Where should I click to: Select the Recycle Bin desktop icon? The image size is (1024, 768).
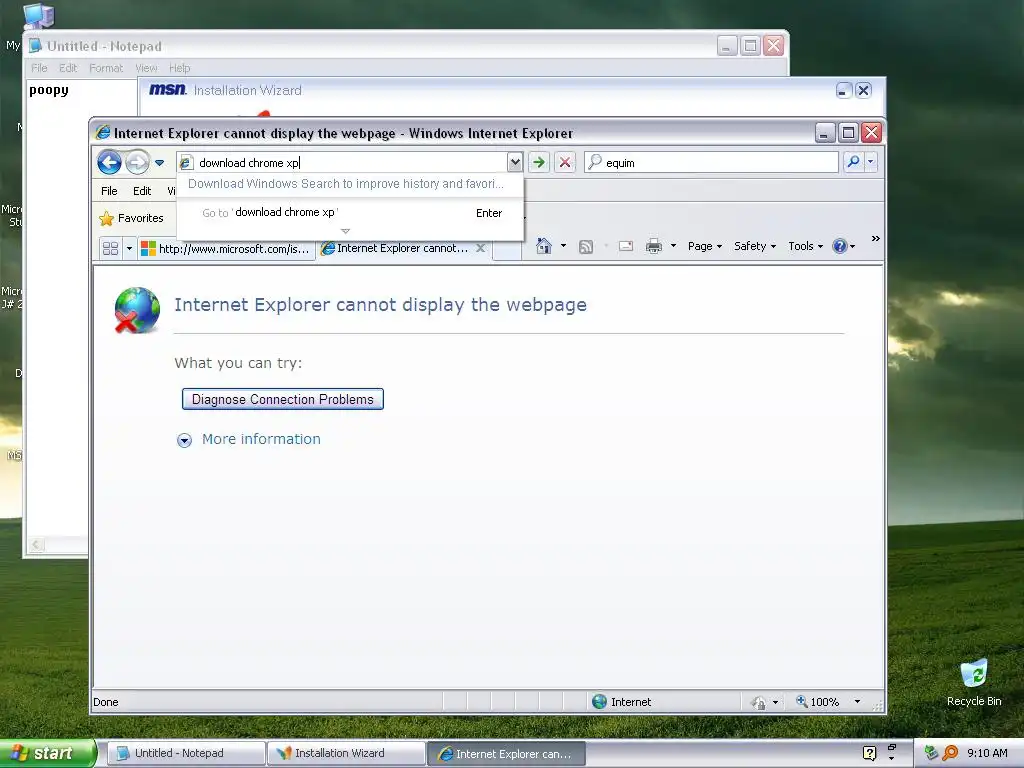[974, 683]
